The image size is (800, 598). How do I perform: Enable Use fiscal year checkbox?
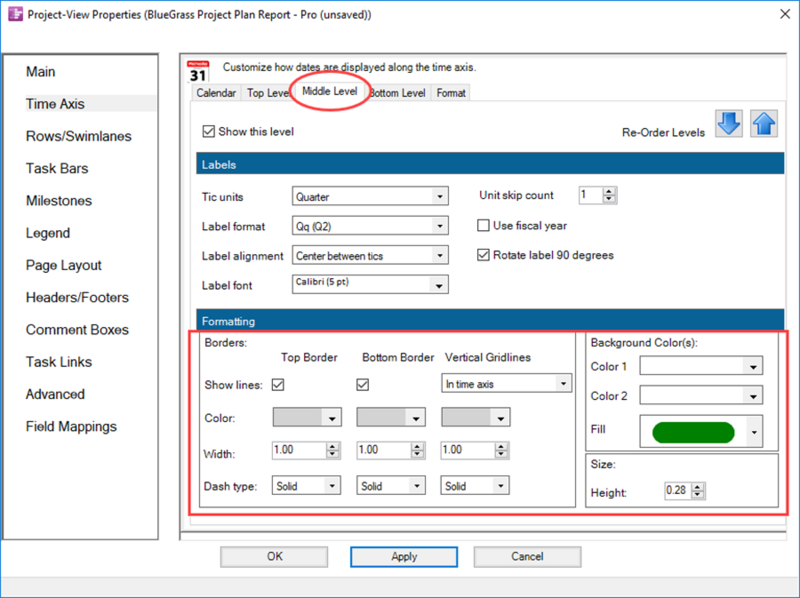point(483,226)
